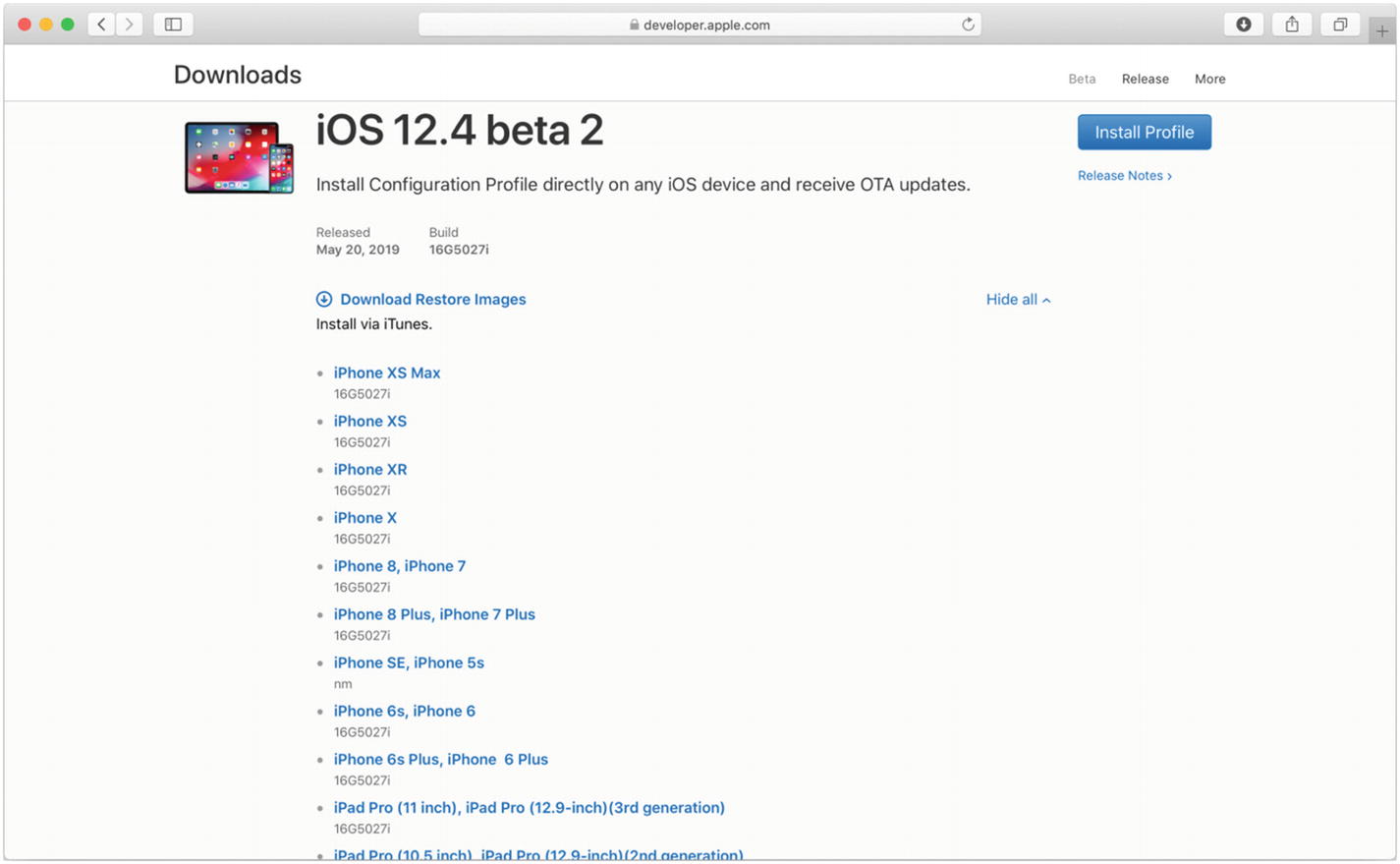Open iPhone 6s, iPhone 6 link
The height and width of the screenshot is (864, 1400).
[405, 712]
